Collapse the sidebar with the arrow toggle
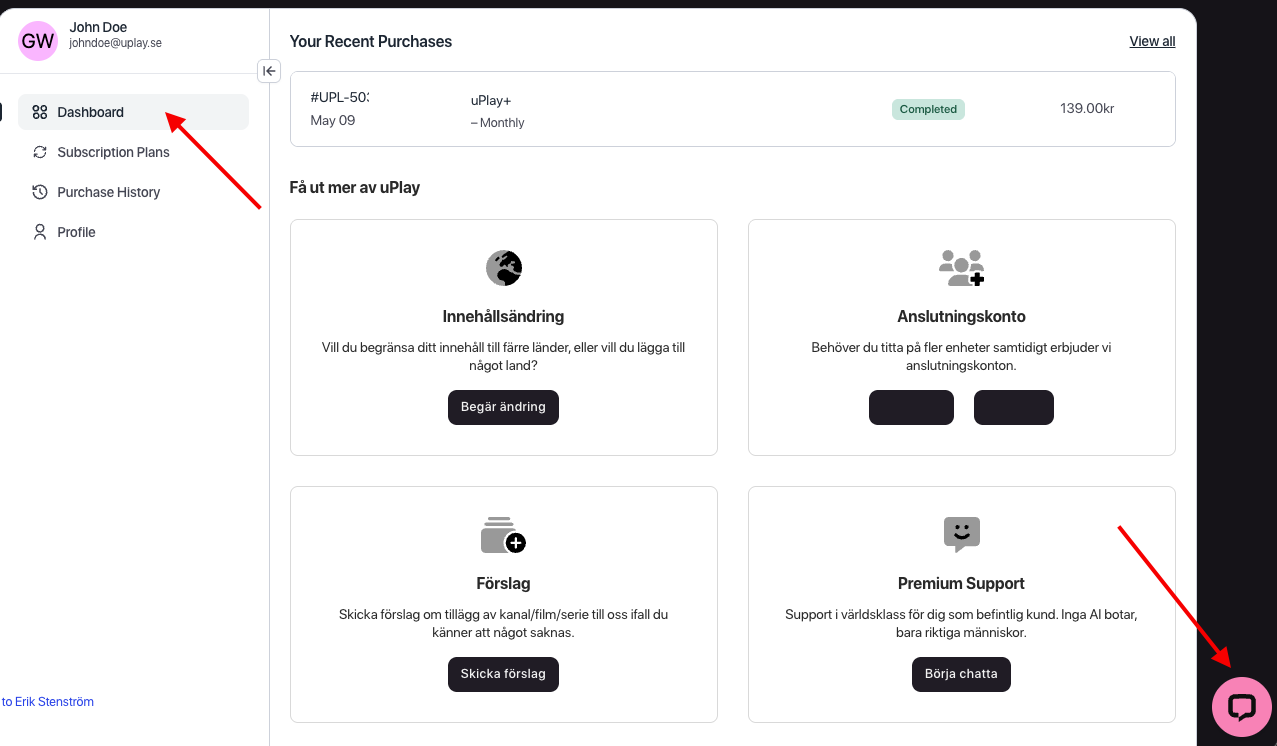This screenshot has width=1277, height=746. click(269, 71)
